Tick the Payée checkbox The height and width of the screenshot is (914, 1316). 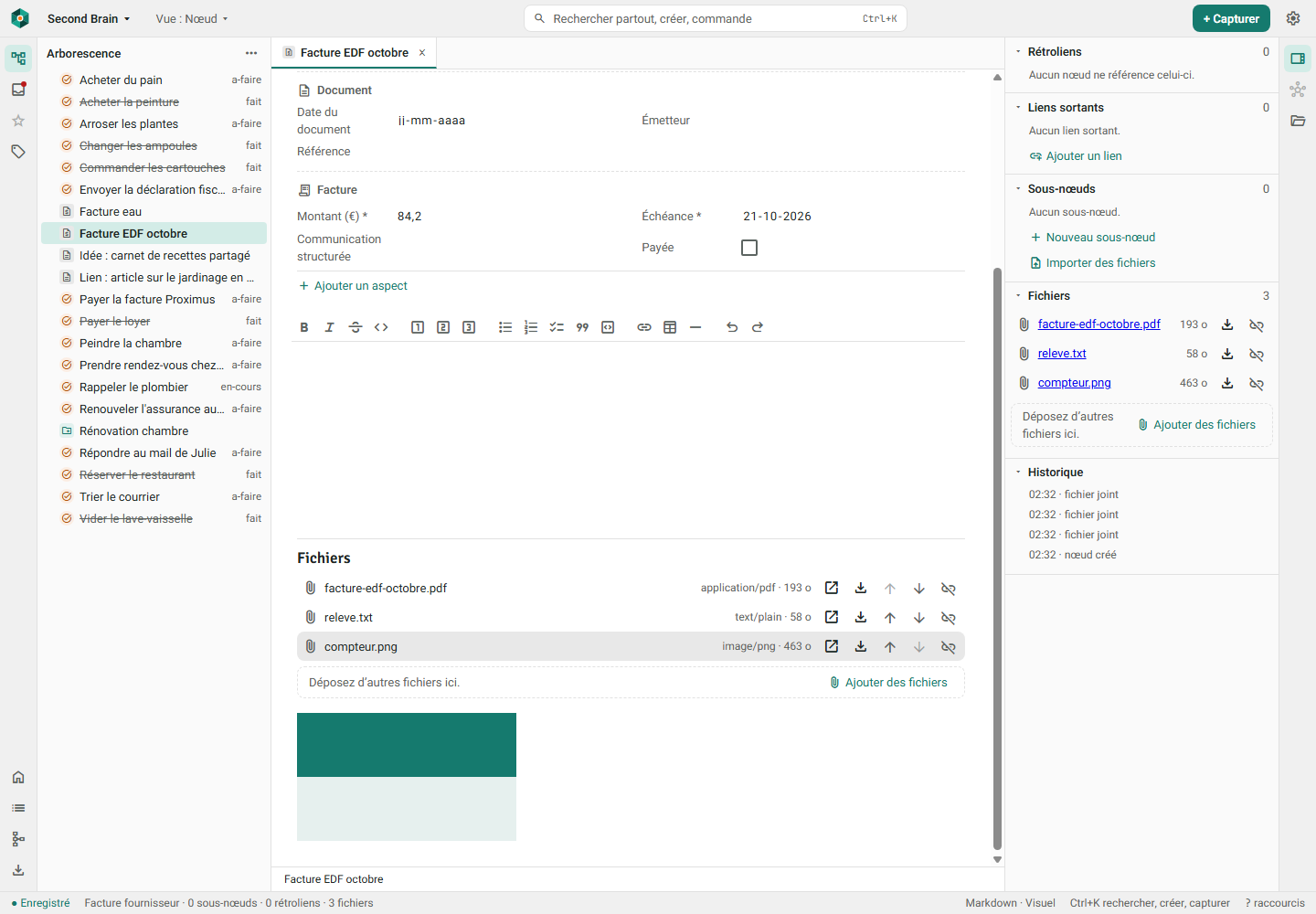(749, 248)
